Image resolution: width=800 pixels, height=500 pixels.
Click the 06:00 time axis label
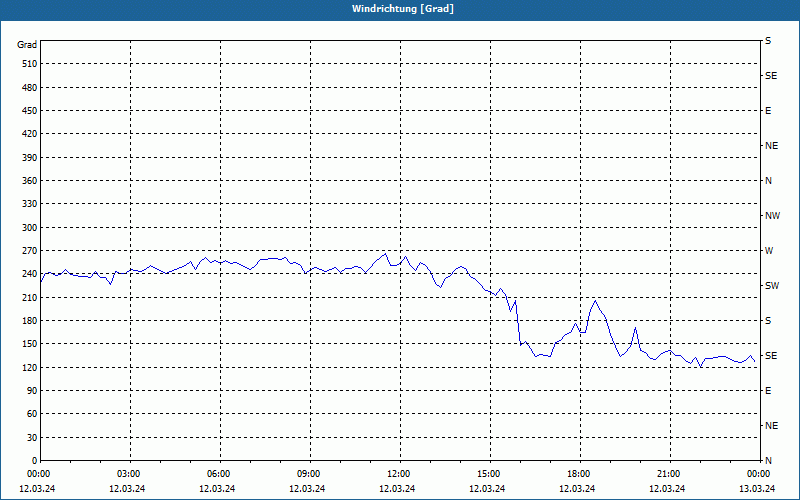[218, 474]
